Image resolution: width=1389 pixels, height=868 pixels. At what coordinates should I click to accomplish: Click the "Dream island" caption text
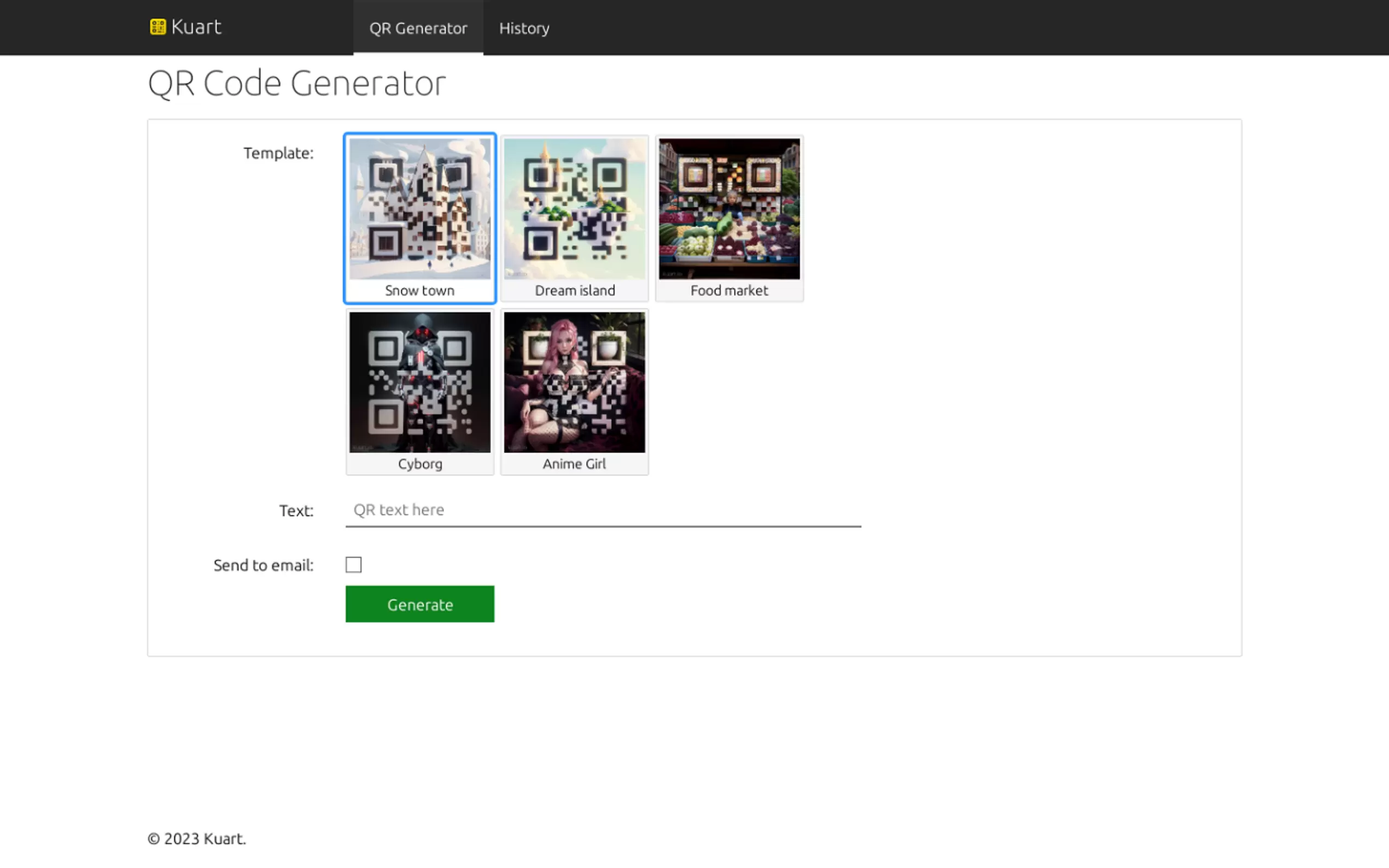574,290
